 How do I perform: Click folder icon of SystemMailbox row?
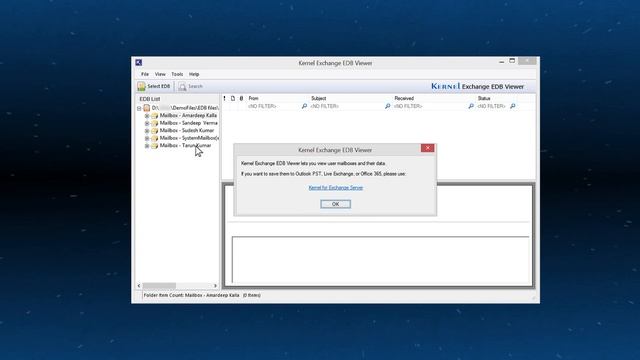coord(154,138)
